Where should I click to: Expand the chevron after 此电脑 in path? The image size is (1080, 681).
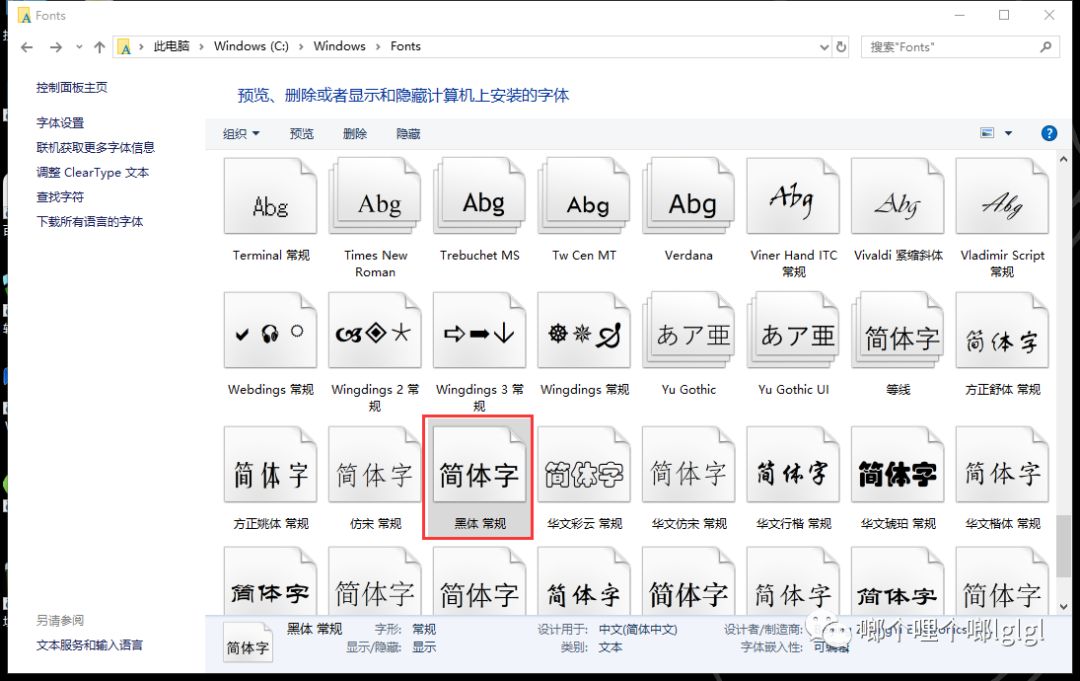pyautogui.click(x=201, y=47)
